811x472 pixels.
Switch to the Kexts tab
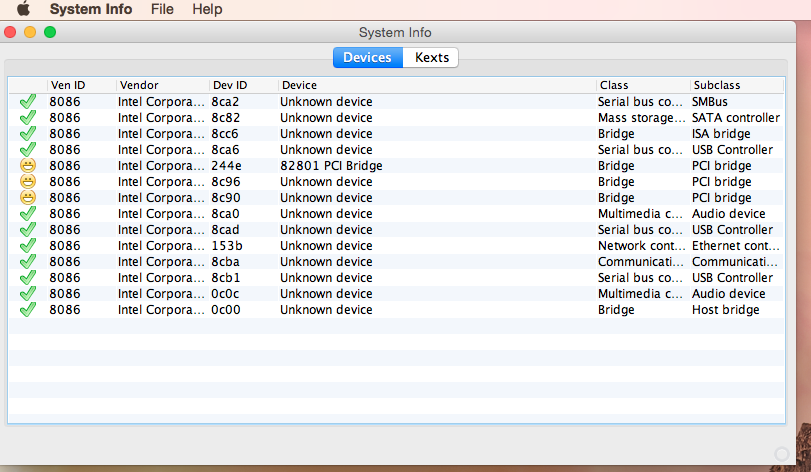431,58
